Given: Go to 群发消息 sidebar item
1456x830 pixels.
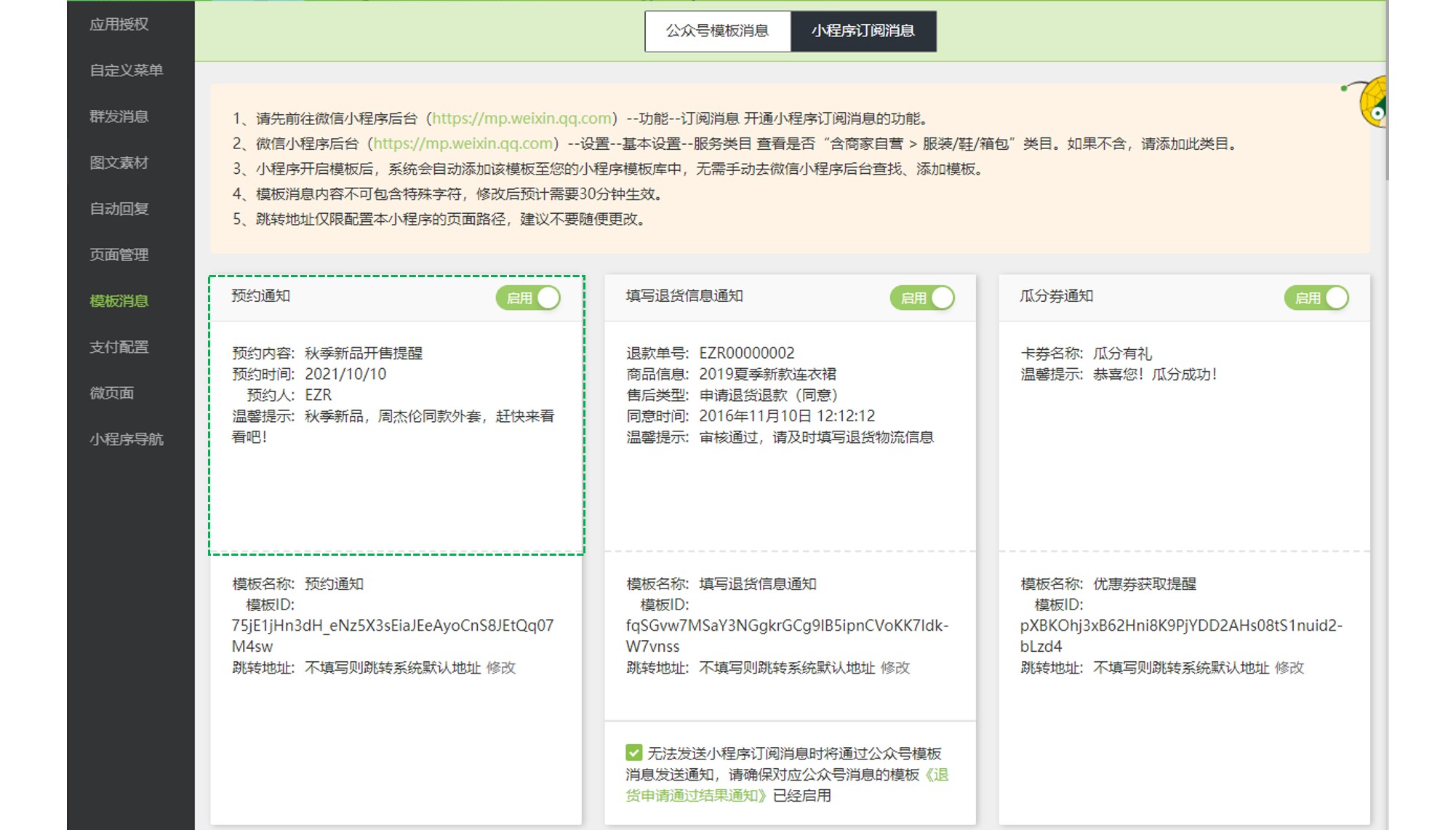Looking at the screenshot, I should pyautogui.click(x=119, y=116).
